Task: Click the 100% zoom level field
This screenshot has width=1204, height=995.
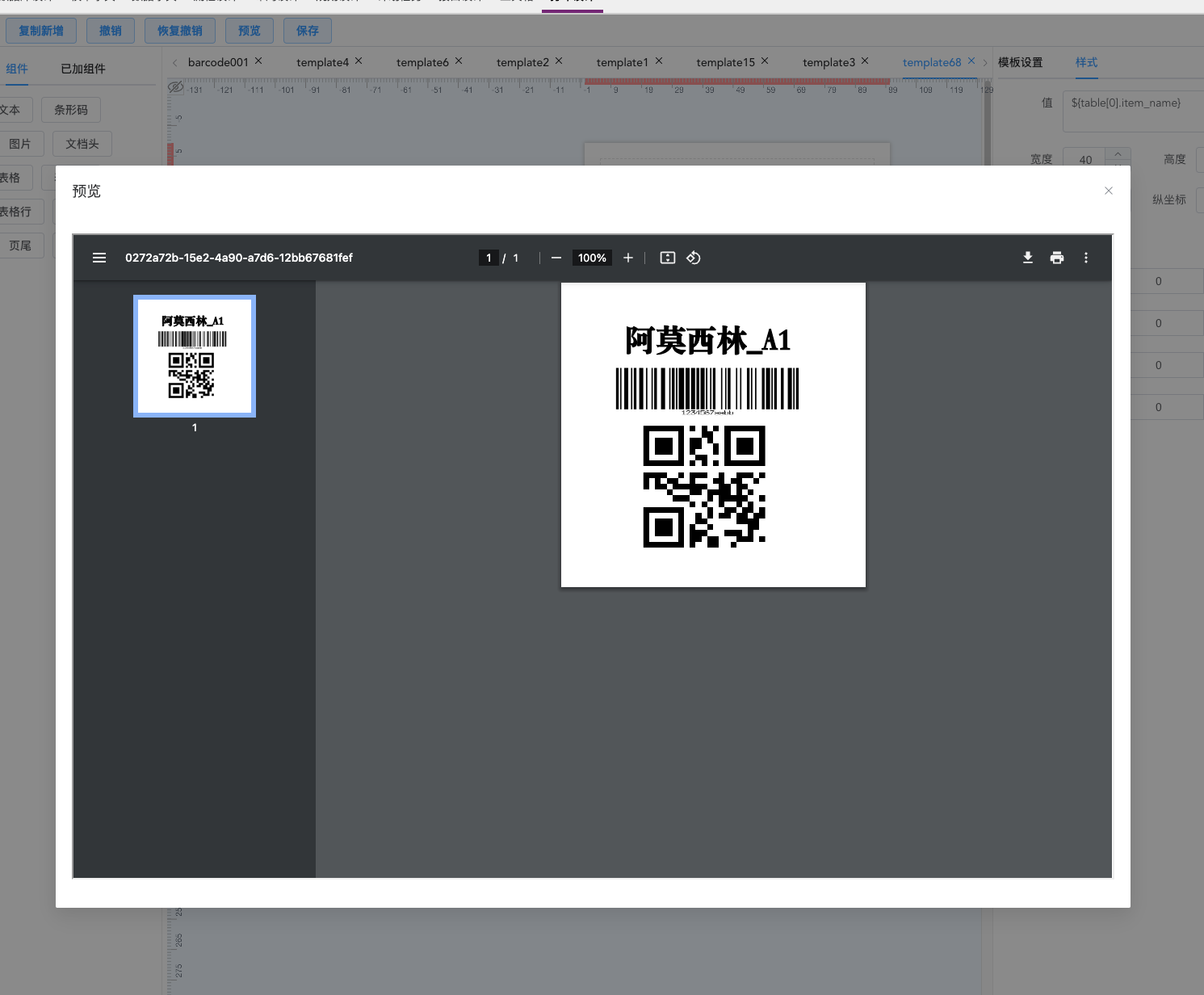Action: 592,258
